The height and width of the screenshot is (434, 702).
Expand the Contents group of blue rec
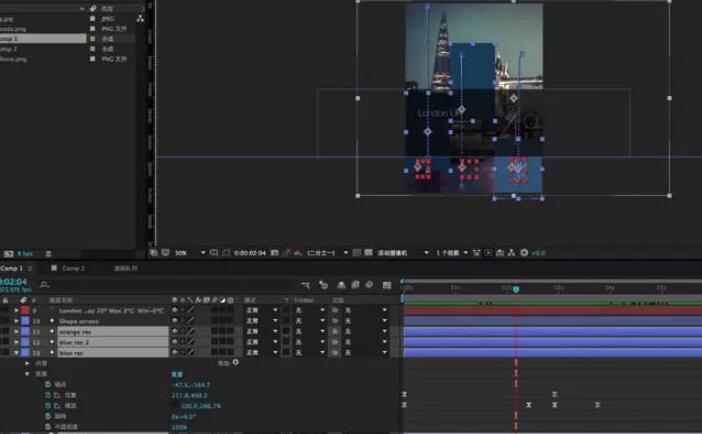tap(27, 363)
